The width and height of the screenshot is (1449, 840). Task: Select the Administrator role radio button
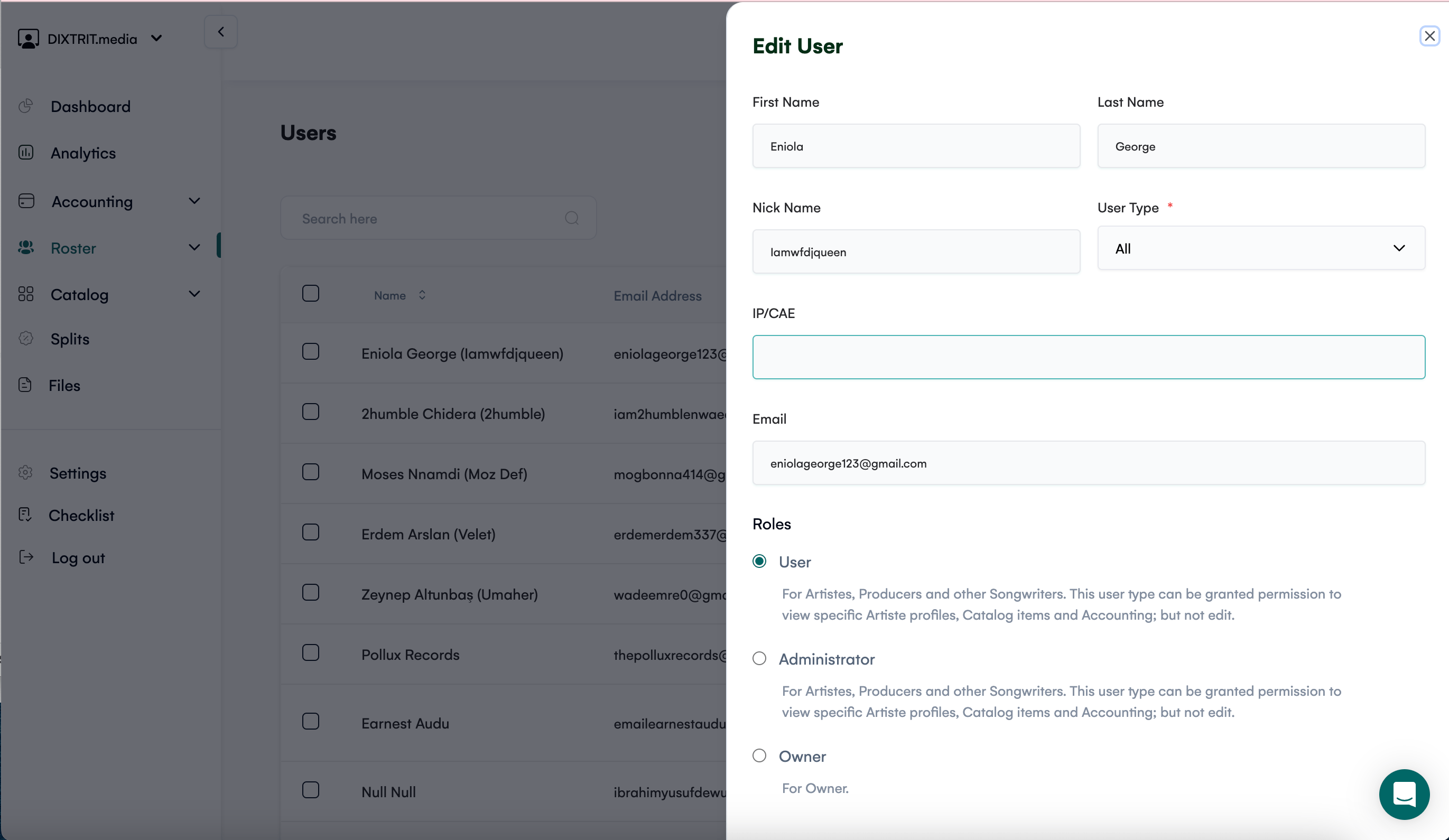pyautogui.click(x=759, y=658)
